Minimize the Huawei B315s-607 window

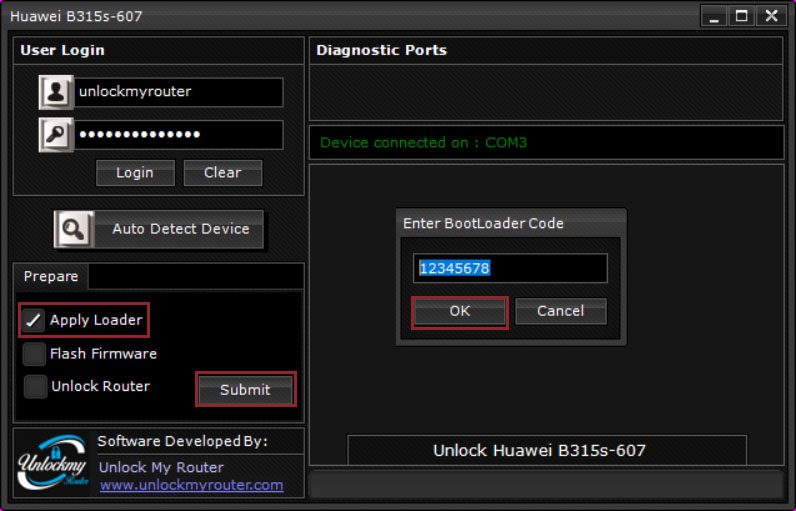click(714, 16)
